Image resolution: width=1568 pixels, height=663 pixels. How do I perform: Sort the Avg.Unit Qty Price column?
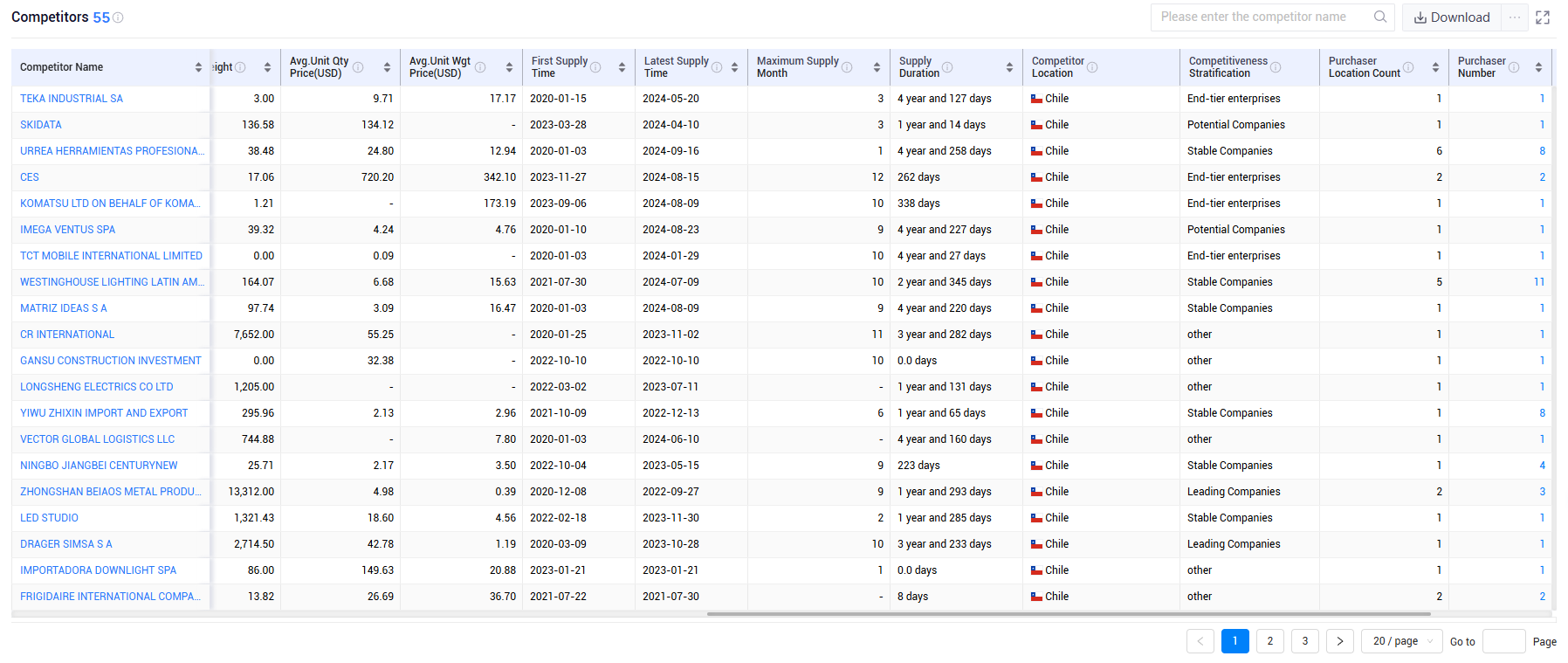tap(387, 67)
